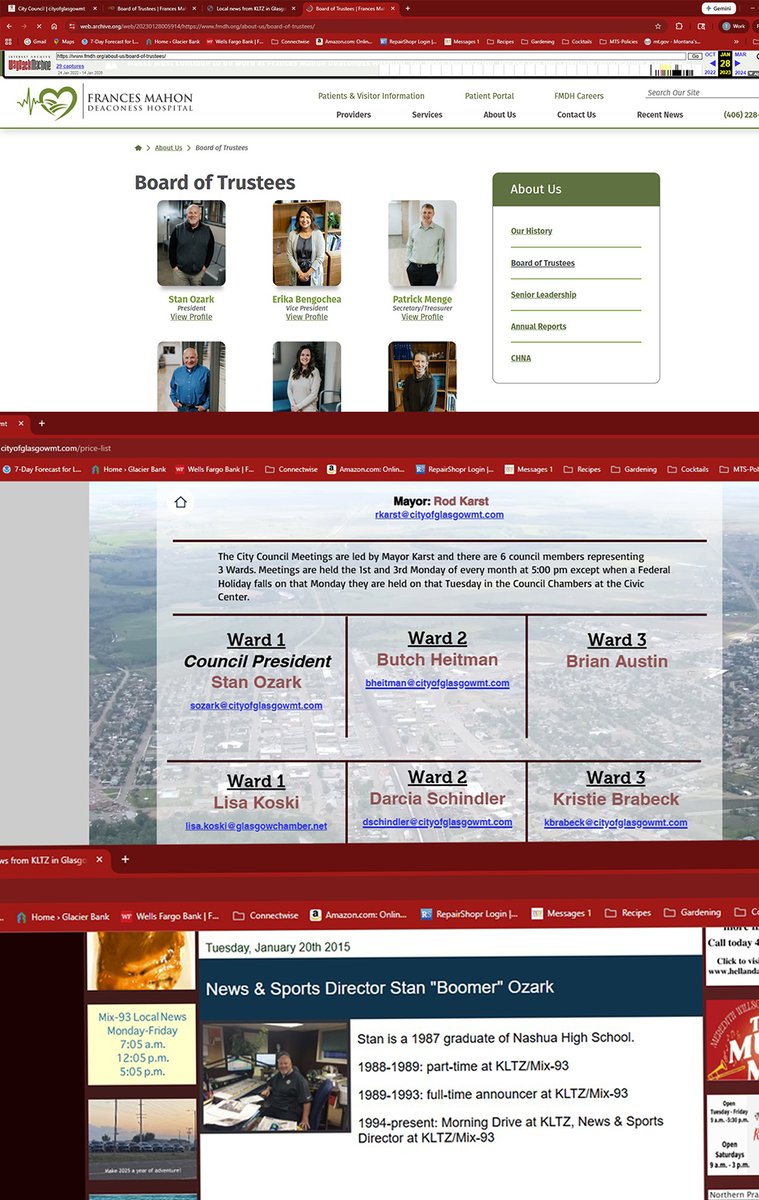Click lisa.koski@glasgowchamber.net email link

pyautogui.click(x=256, y=827)
